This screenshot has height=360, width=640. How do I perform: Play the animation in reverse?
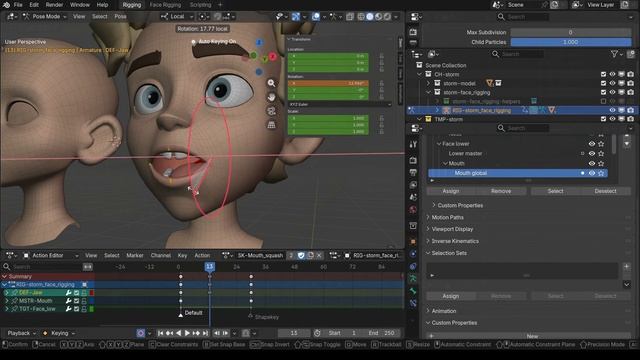178,333
